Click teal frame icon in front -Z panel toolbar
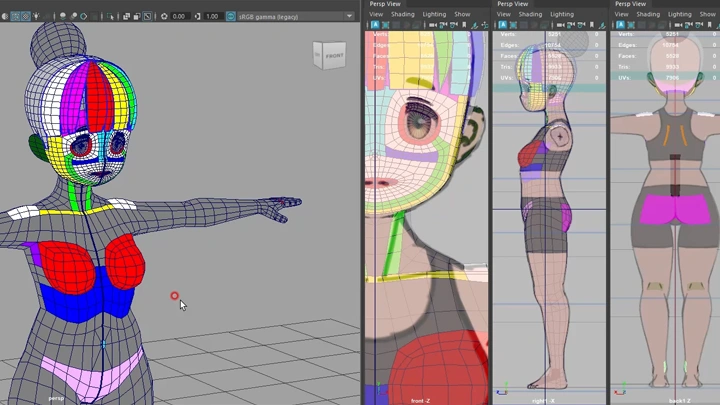Viewport: 720px width, 405px height. (385, 25)
